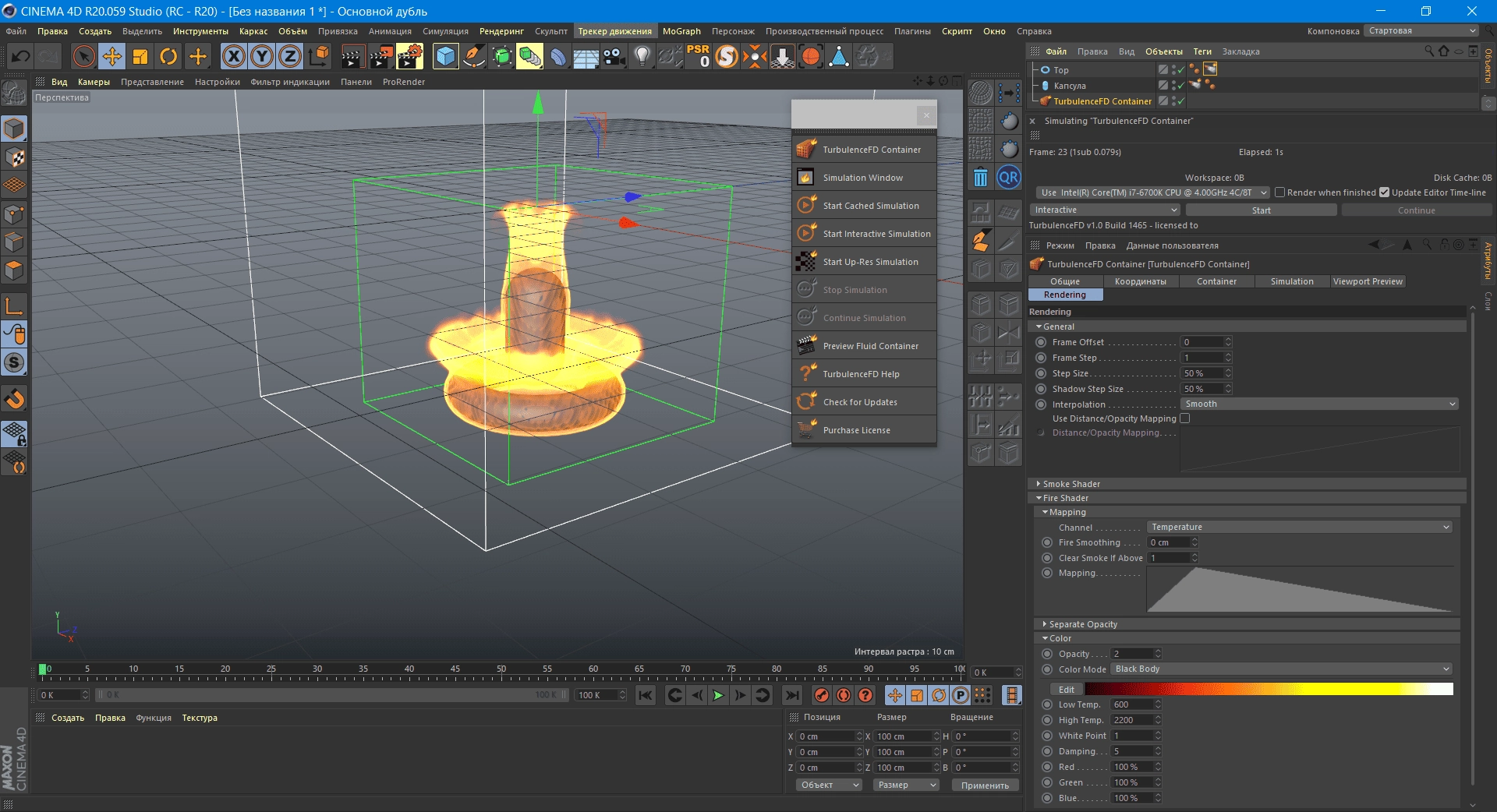
Task: Click the Undo arrow icon
Action: tap(21, 56)
